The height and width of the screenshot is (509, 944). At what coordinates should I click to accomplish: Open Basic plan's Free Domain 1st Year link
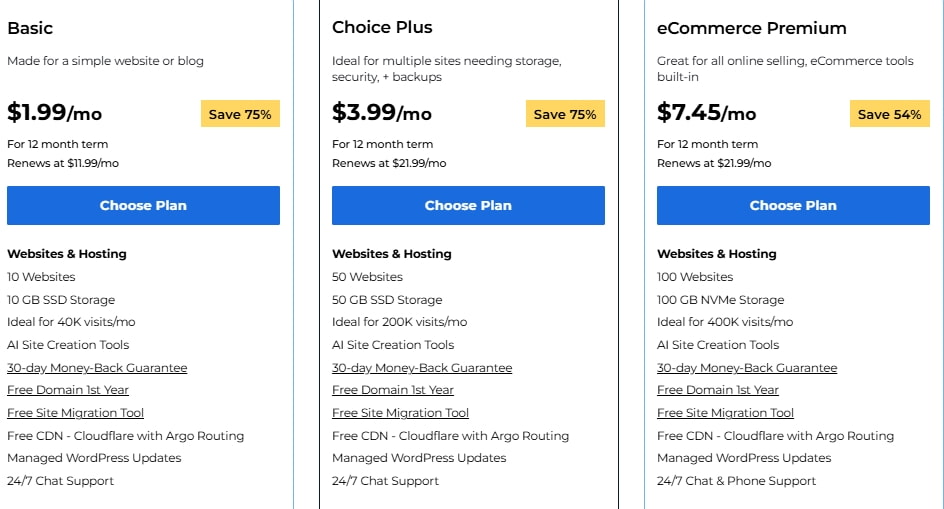68,390
